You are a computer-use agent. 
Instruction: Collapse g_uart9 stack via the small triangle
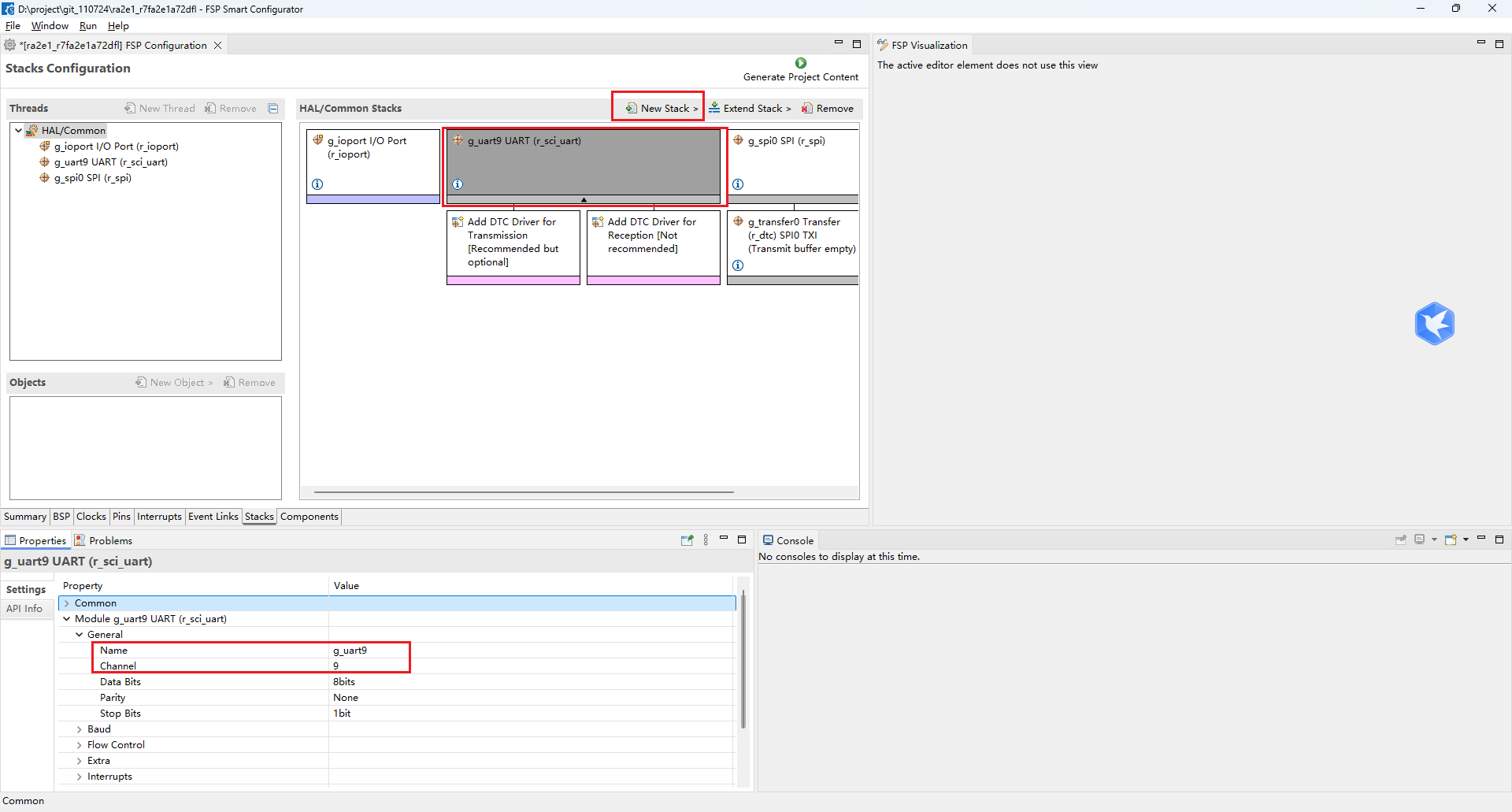coord(584,200)
